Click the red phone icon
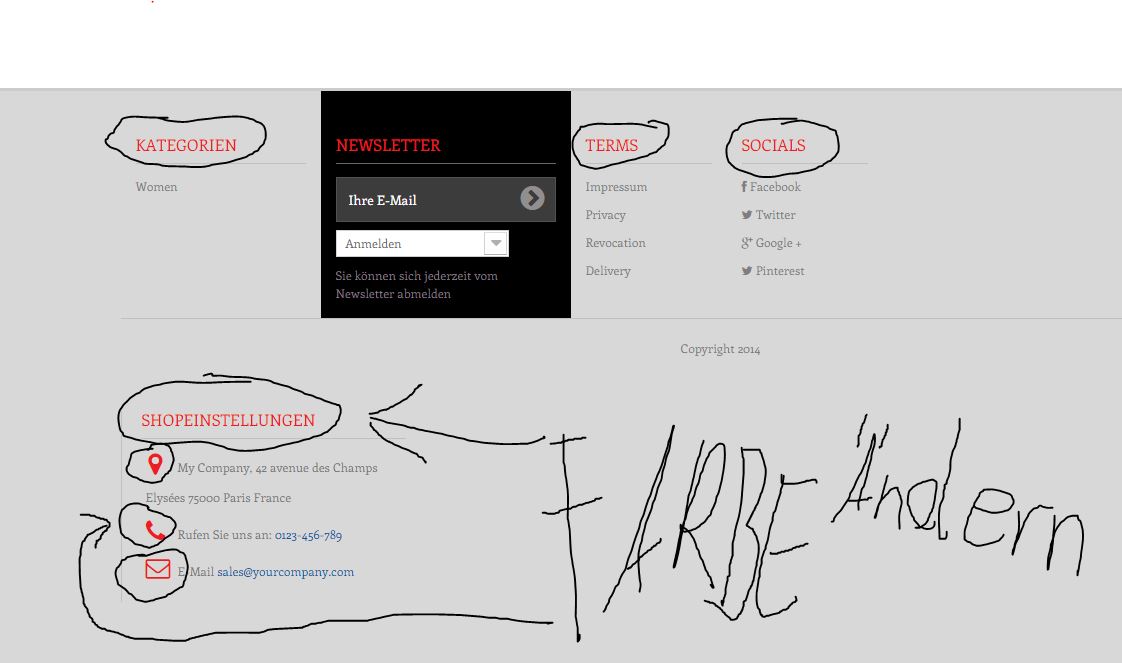This screenshot has width=1122, height=663. coord(155,530)
